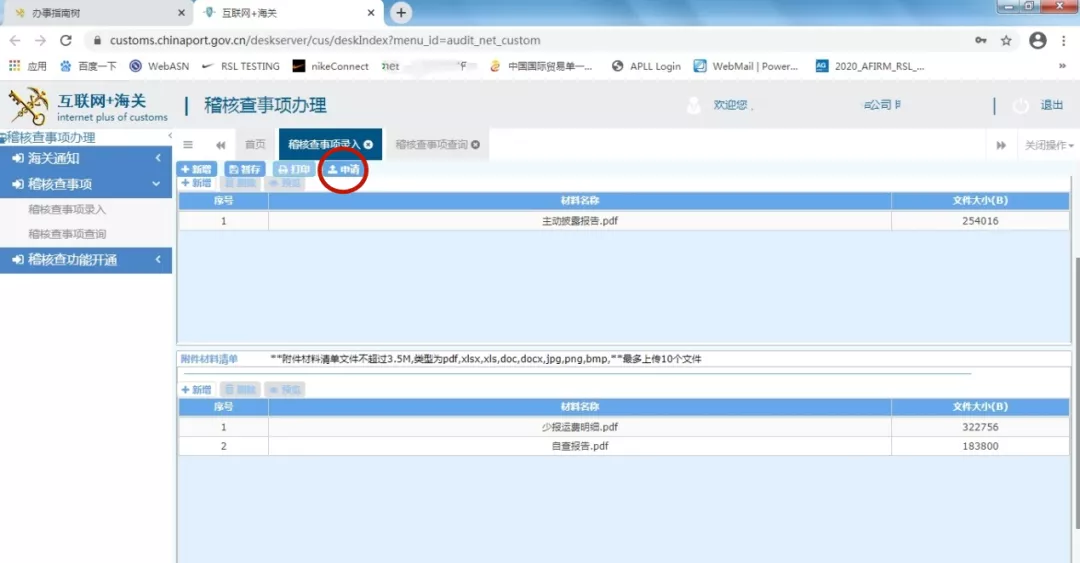Click 删除 above the 主动披露报告.pdf table

[241, 183]
